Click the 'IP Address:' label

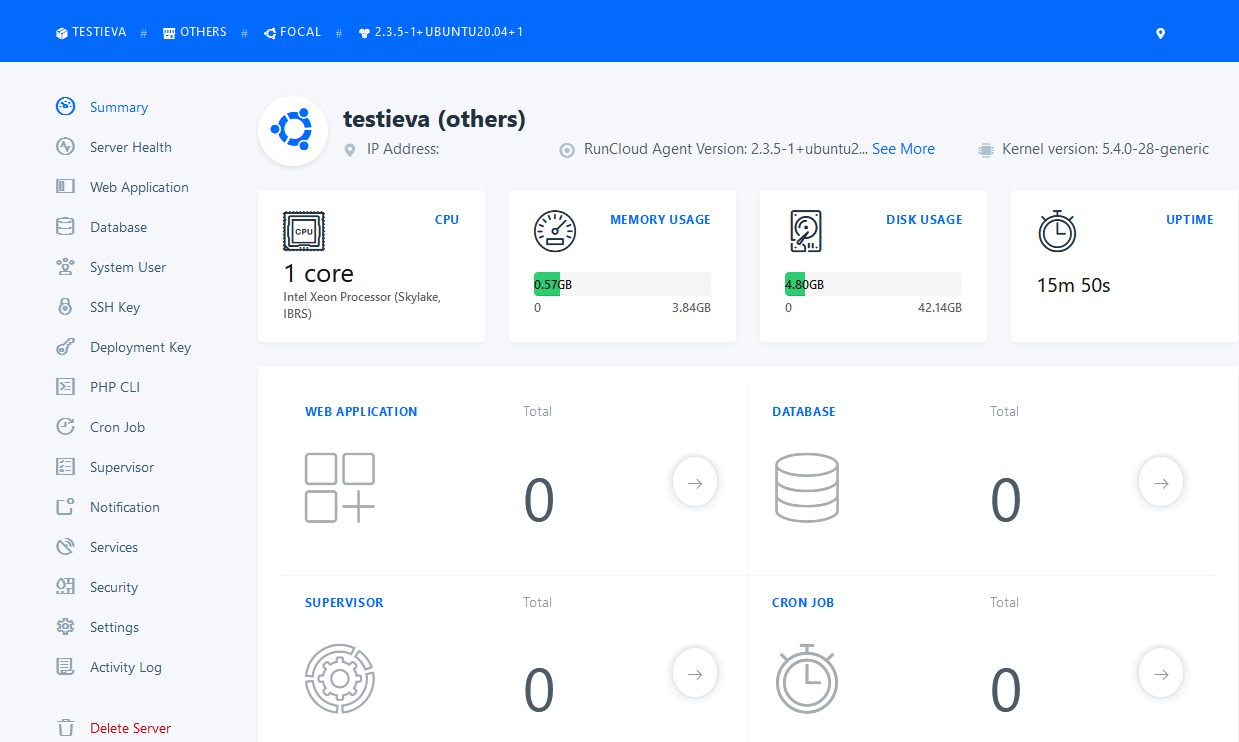[403, 149]
